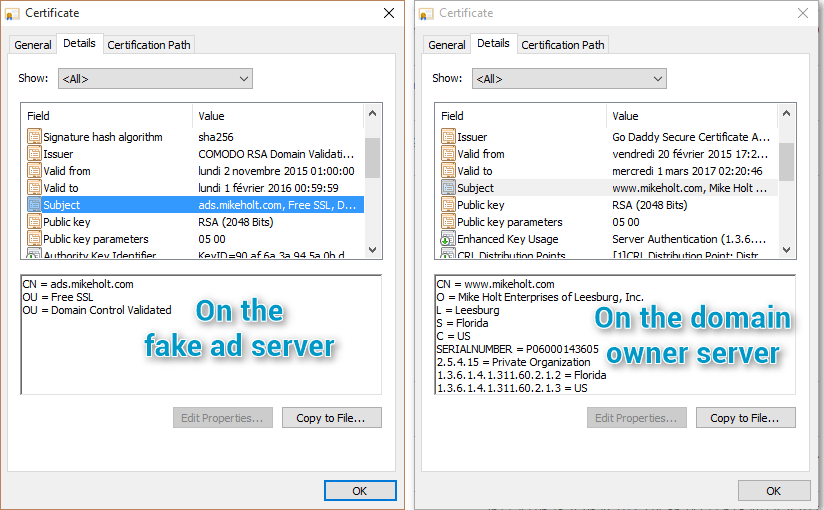This screenshot has height=510, width=824.
Task: Select 'RSA (2048 Bits)' value in left certificate
Action: pyautogui.click(x=236, y=222)
